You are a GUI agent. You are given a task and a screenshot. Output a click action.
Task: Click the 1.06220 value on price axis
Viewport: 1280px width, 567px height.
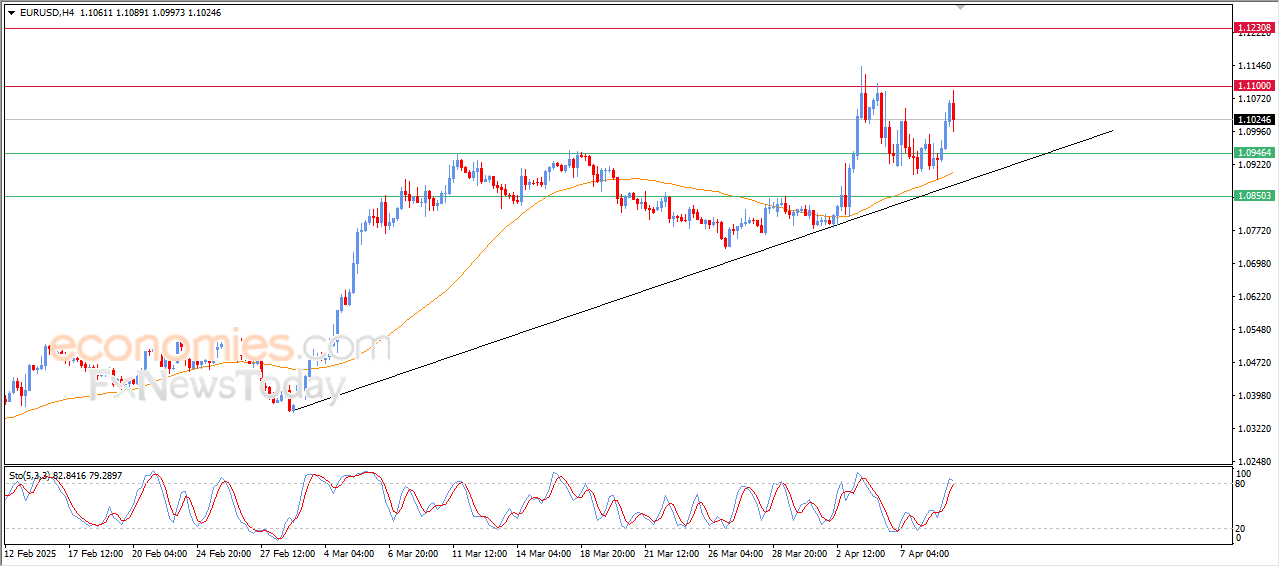pyautogui.click(x=1254, y=297)
